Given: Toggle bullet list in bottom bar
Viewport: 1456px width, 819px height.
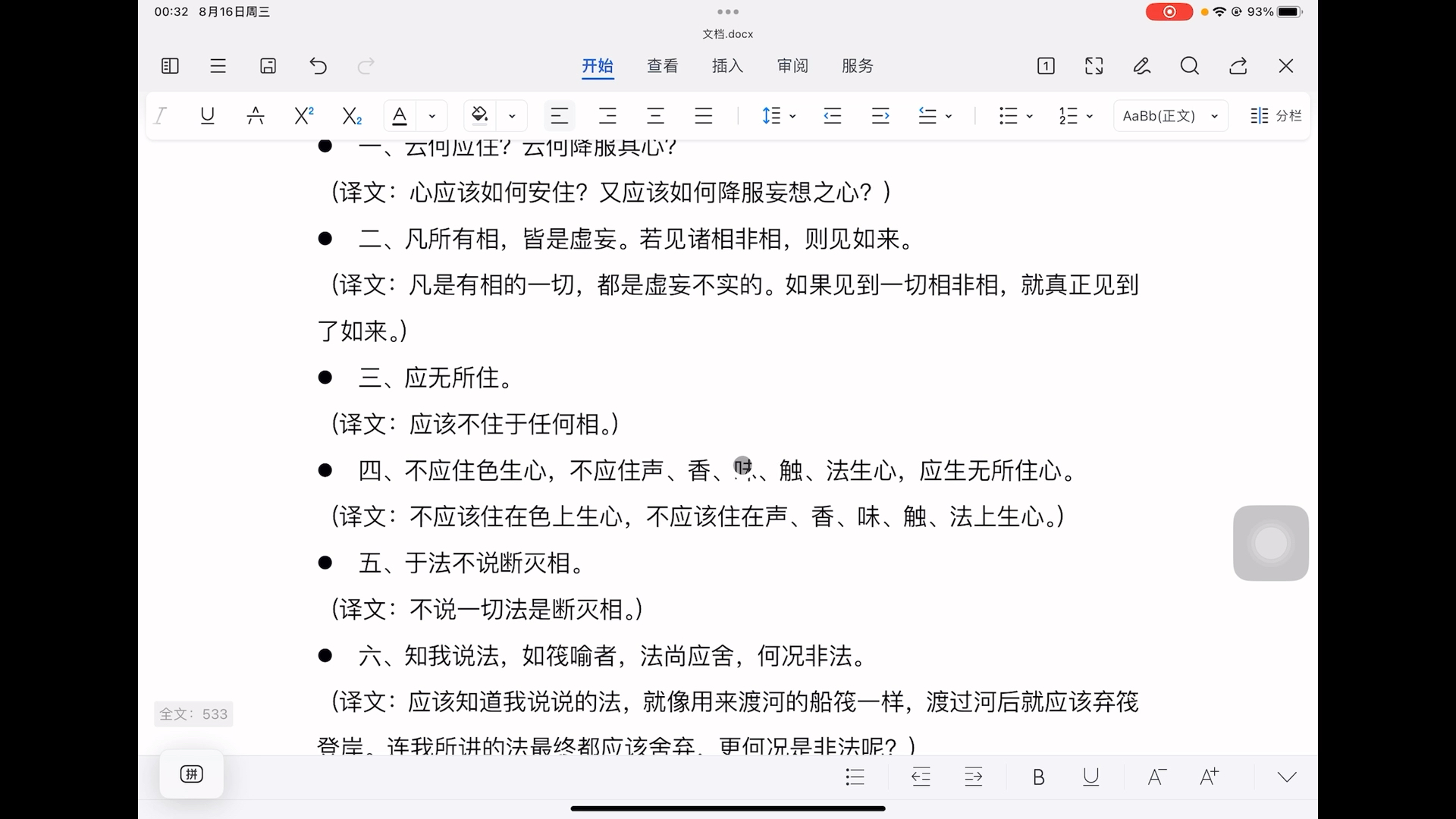Looking at the screenshot, I should pyautogui.click(x=855, y=777).
